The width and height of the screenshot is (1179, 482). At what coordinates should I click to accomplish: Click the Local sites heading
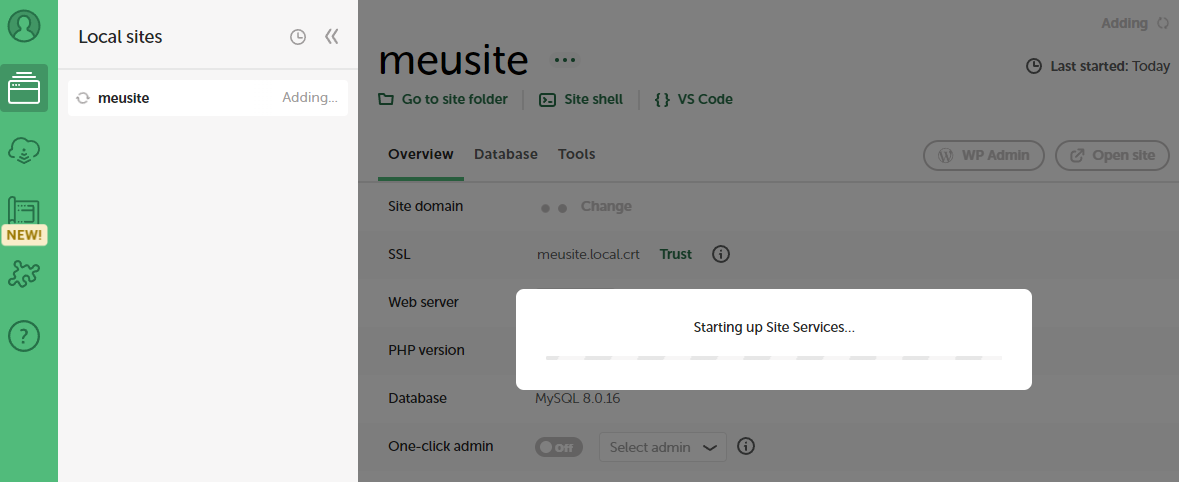coord(120,37)
